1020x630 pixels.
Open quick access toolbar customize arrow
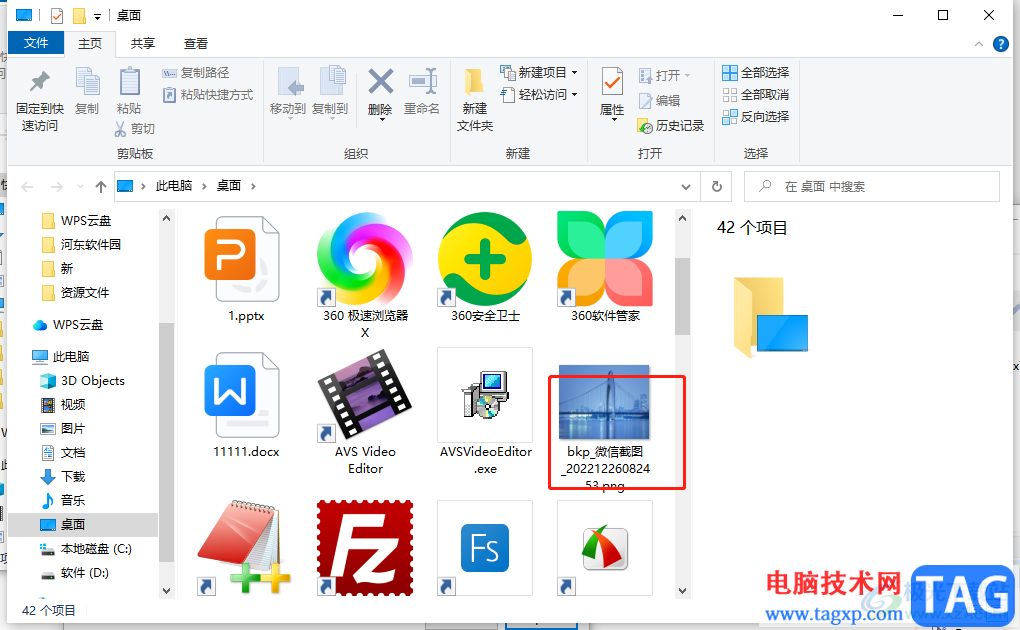(98, 16)
